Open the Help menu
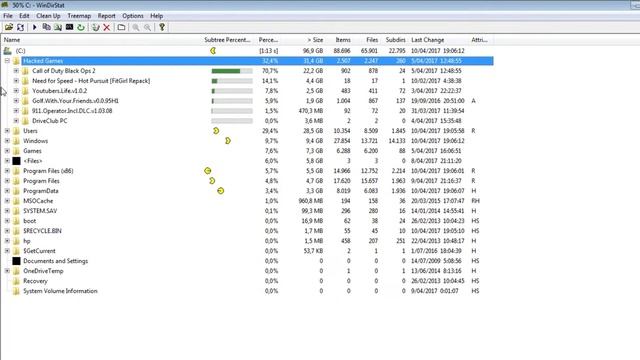The height and width of the screenshot is (360, 640). pyautogui.click(x=156, y=16)
